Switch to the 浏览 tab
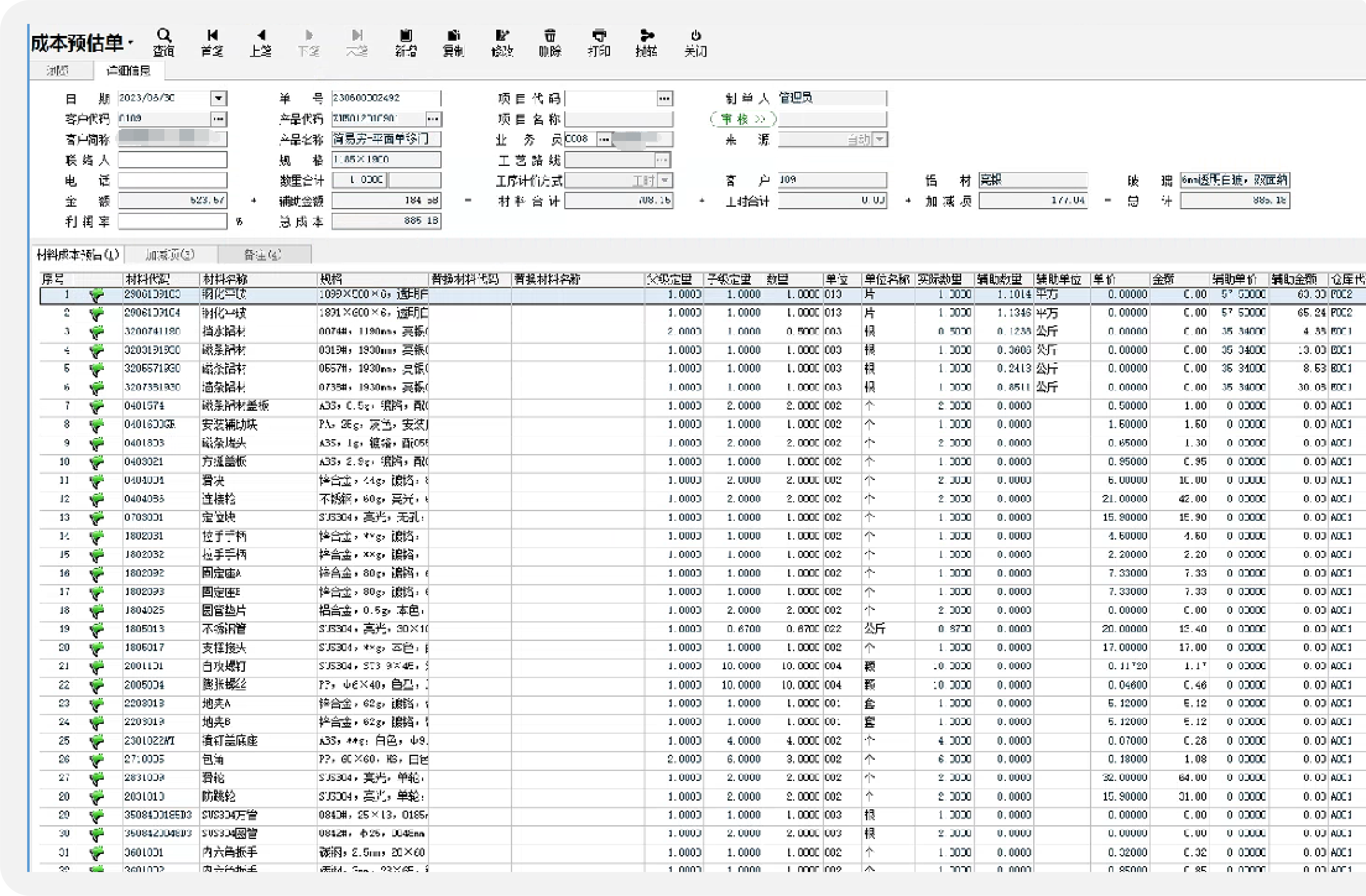This screenshot has height=896, width=1366. [x=57, y=70]
